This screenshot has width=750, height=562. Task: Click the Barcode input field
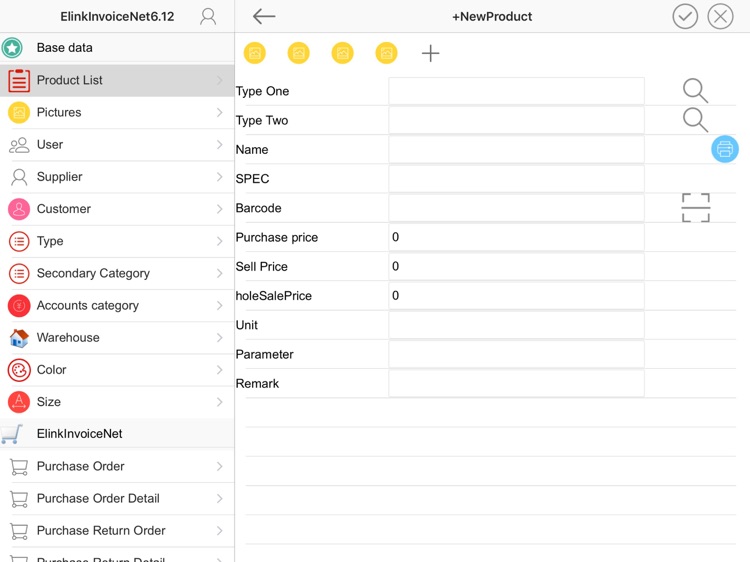pyautogui.click(x=516, y=208)
